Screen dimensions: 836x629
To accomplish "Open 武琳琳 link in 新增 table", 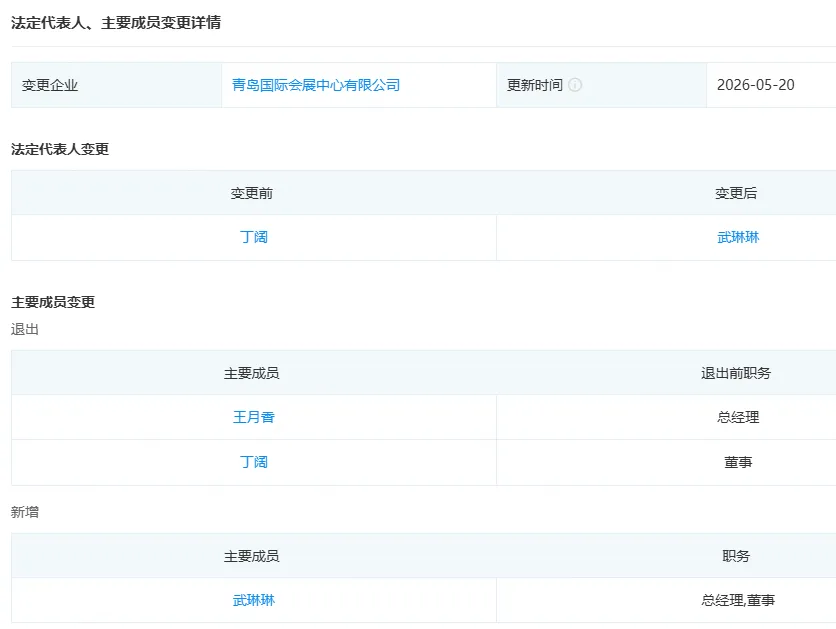I will [x=253, y=600].
